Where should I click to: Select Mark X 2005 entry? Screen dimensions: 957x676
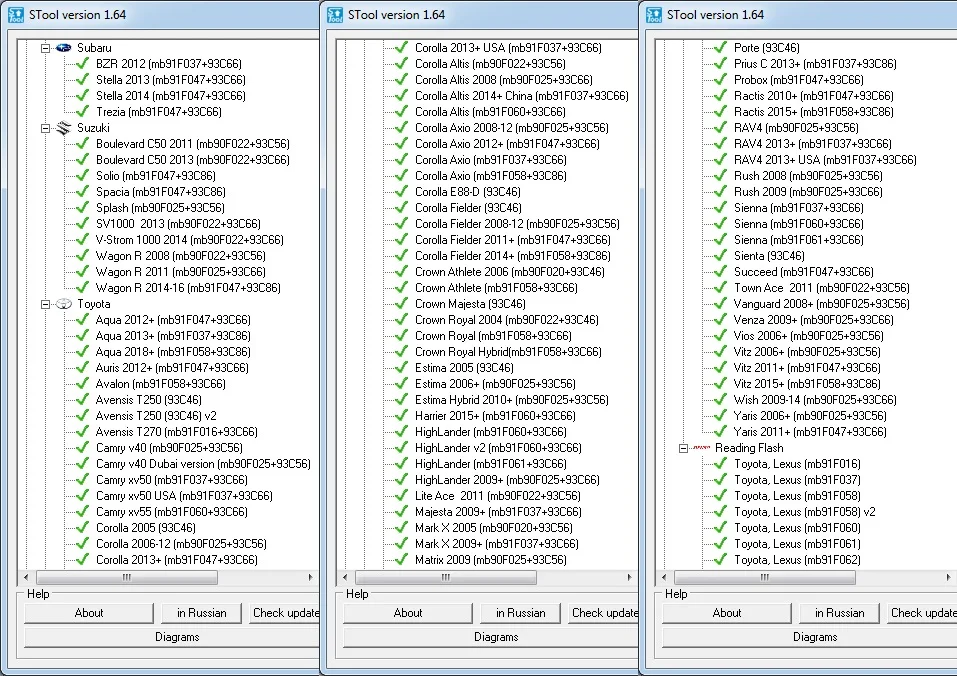coord(493,528)
